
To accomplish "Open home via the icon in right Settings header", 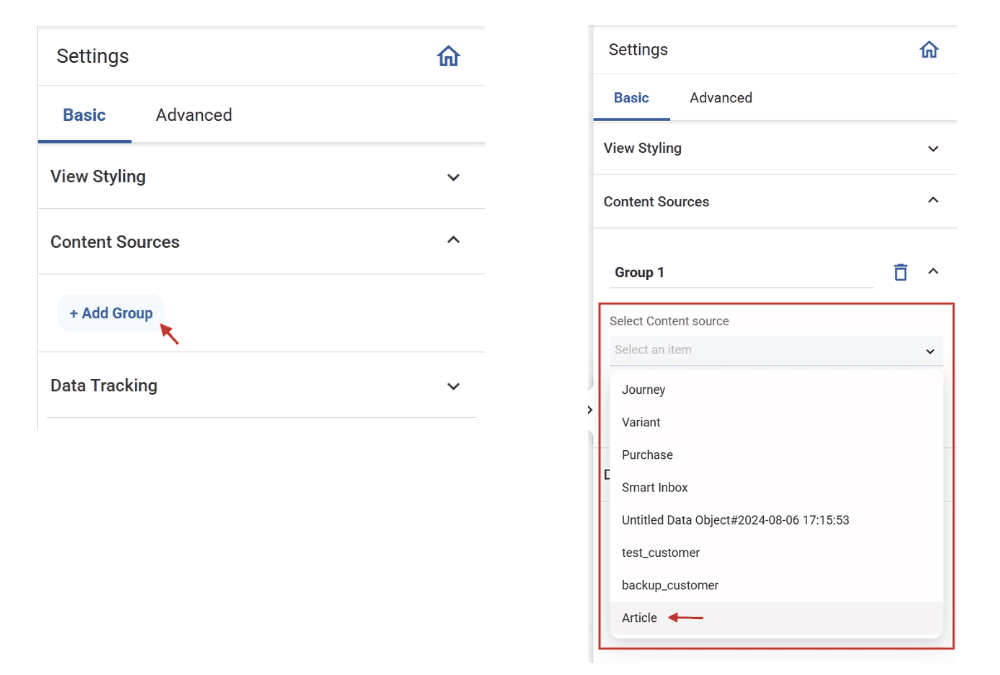I will (929, 49).
